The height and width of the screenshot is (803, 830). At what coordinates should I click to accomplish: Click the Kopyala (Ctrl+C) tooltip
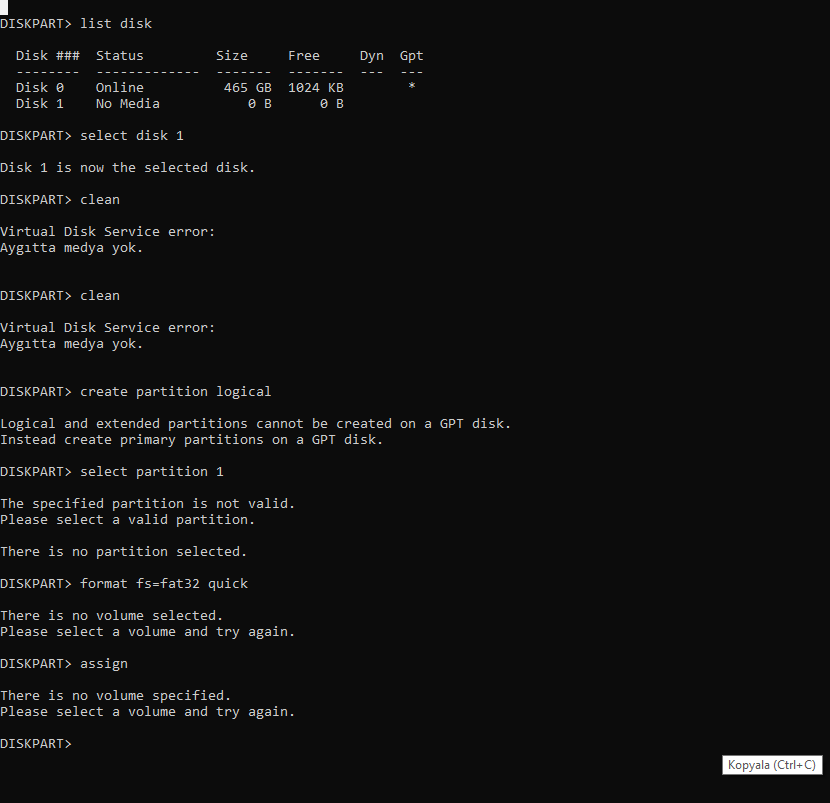coord(772,765)
